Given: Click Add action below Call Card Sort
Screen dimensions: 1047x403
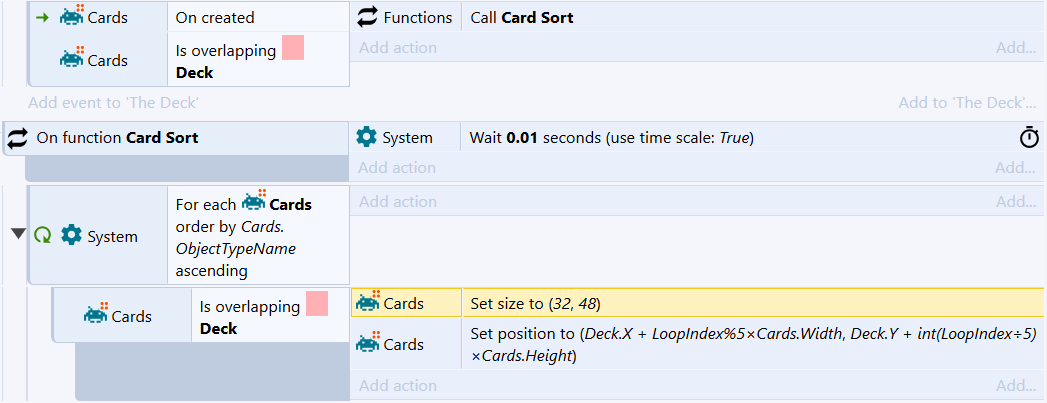Looking at the screenshot, I should pyautogui.click(x=398, y=48).
